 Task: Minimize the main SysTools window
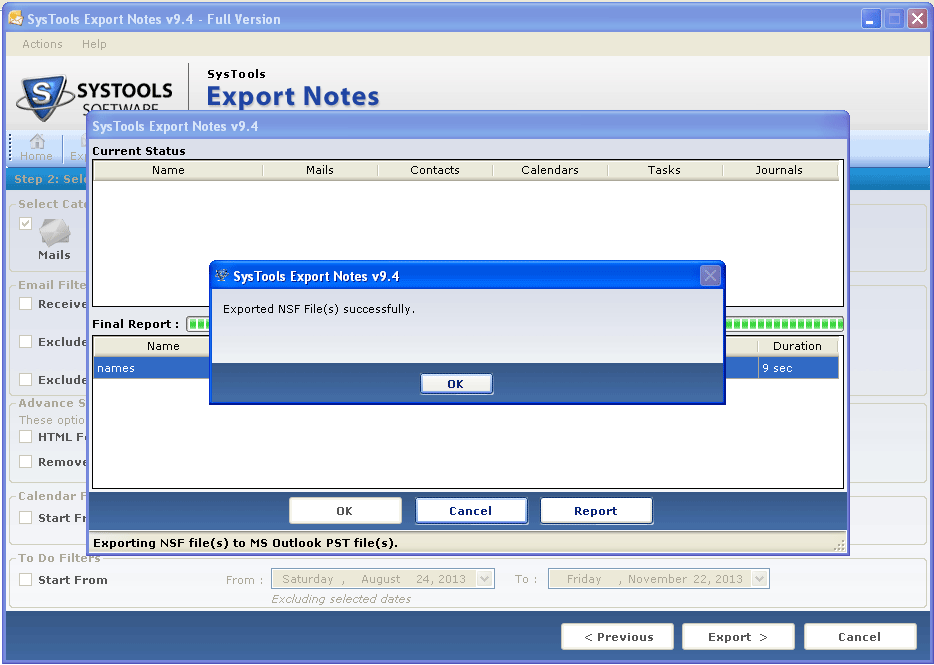coord(870,19)
